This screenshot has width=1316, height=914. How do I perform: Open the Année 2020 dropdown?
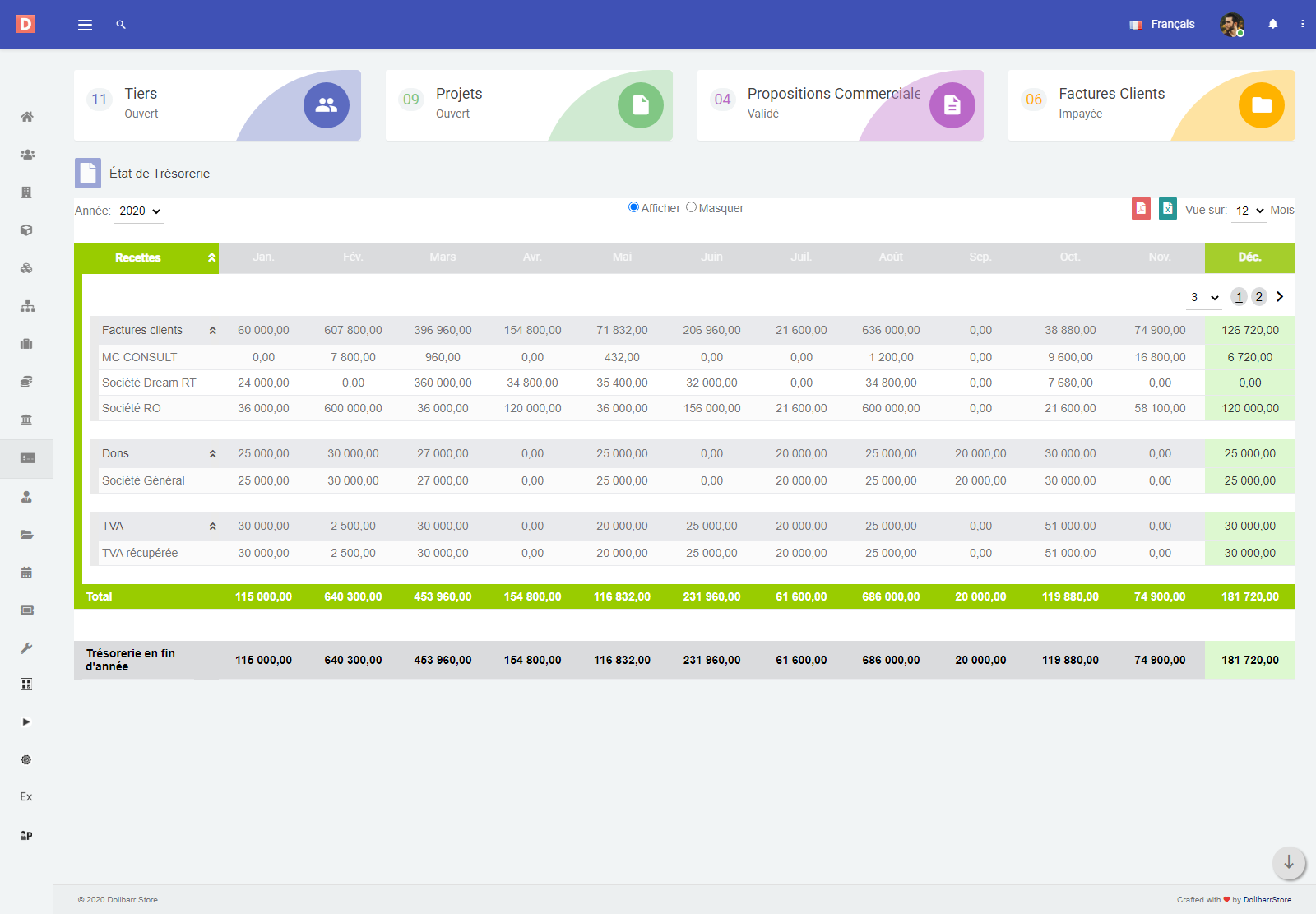coord(139,211)
